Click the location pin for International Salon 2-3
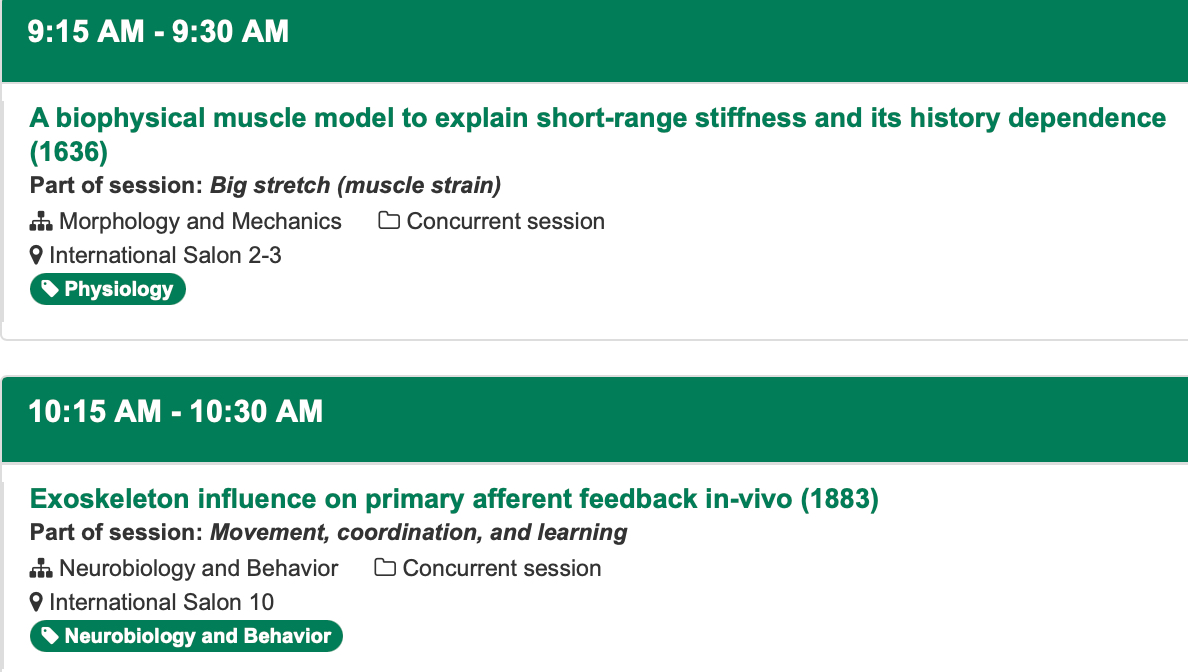This screenshot has width=1188, height=672. (x=37, y=256)
